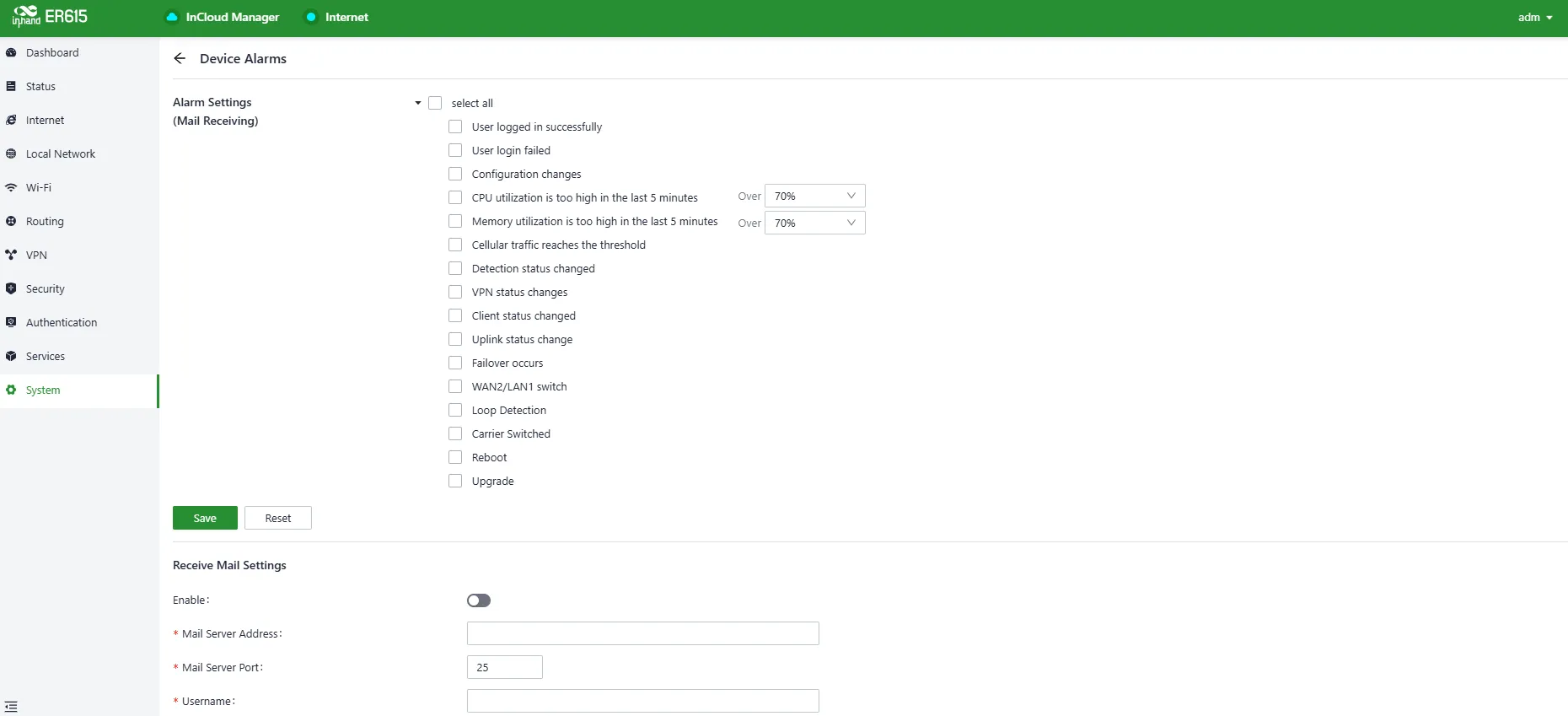Open the Memory utilization threshold dropdown

pos(814,223)
